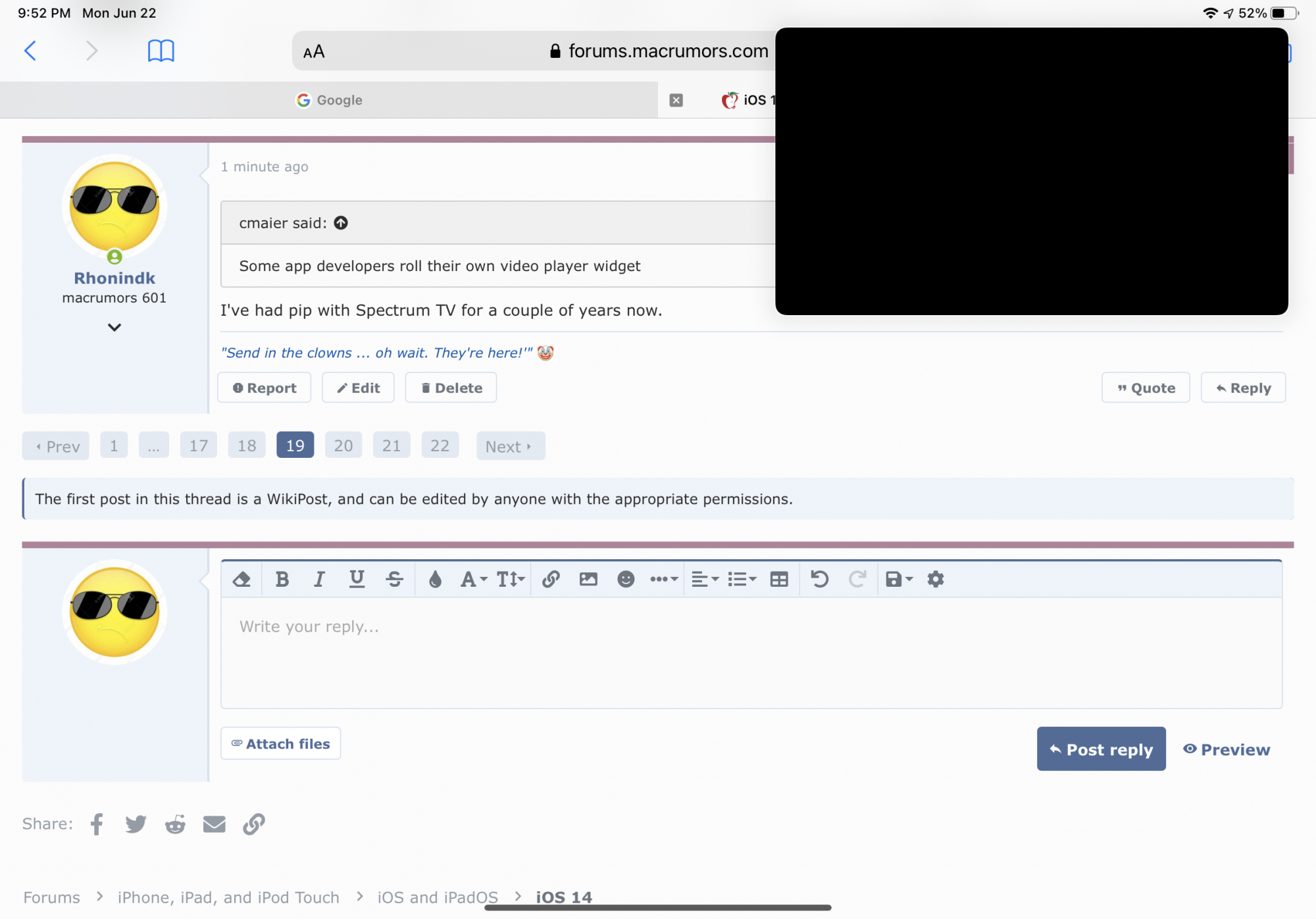1316x919 pixels.
Task: Click the Insert link icon in editor
Action: [x=551, y=579]
